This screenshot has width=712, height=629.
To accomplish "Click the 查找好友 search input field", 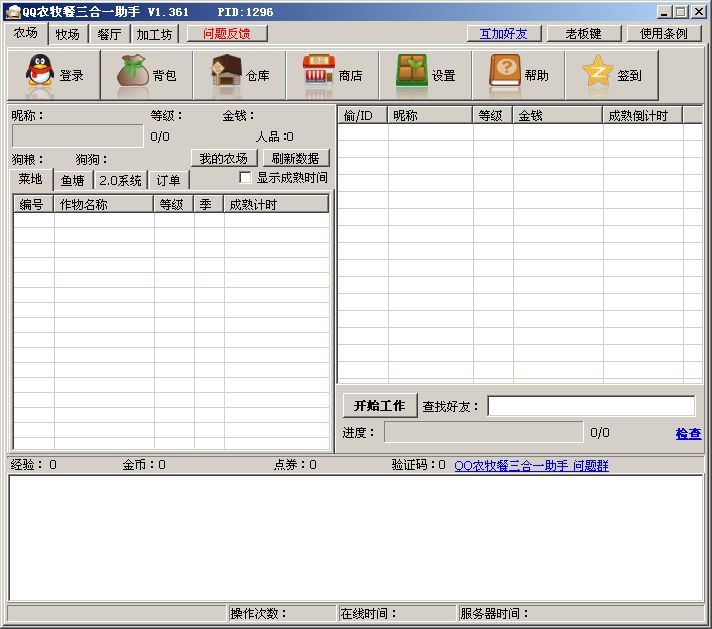I will coord(591,406).
